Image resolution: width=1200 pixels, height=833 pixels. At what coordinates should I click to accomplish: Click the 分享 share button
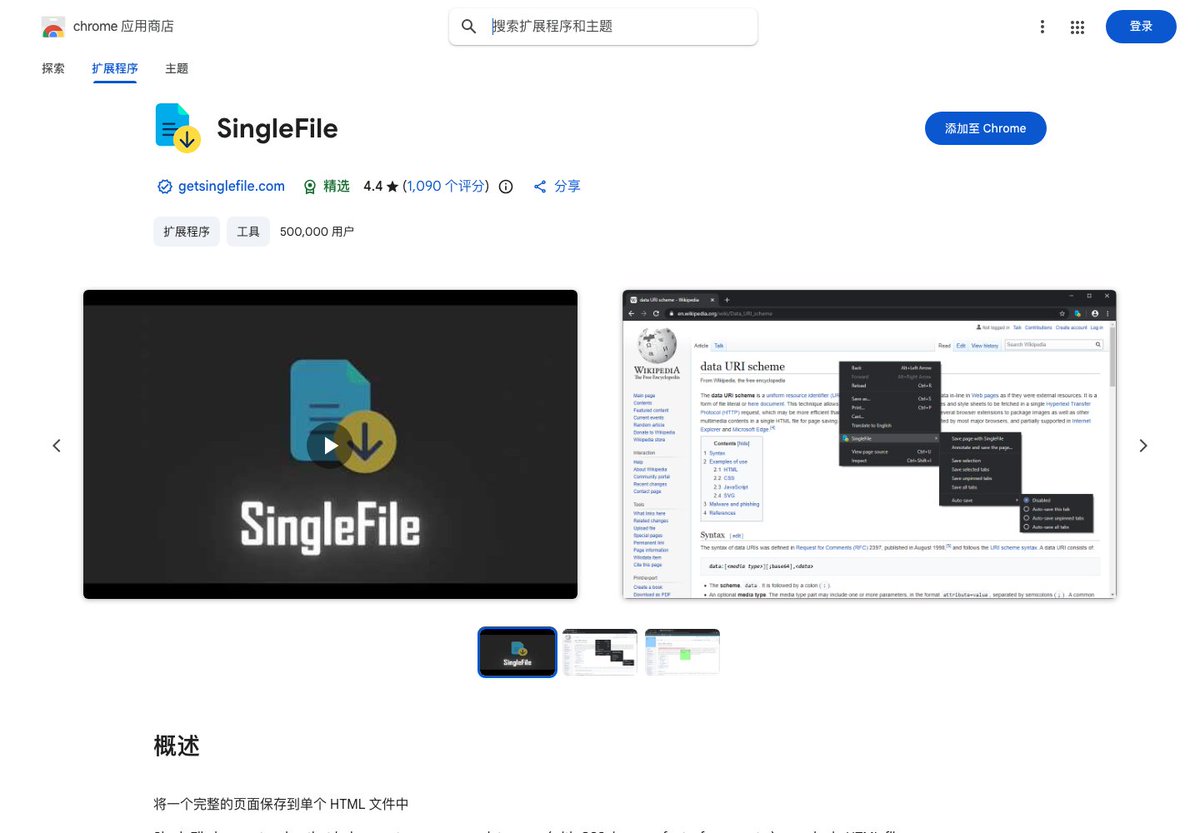point(557,186)
